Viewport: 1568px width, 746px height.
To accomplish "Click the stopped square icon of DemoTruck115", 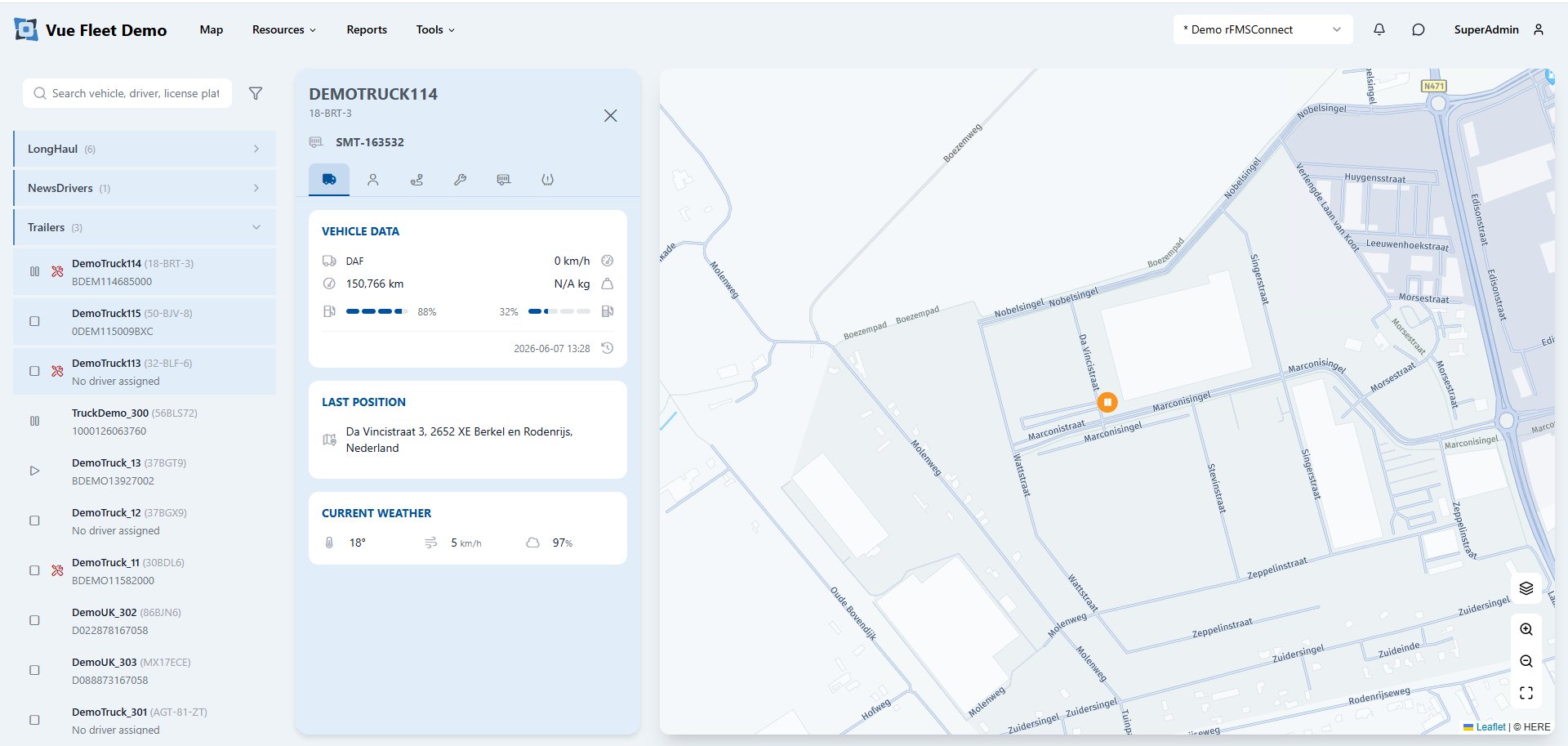I will [x=34, y=321].
